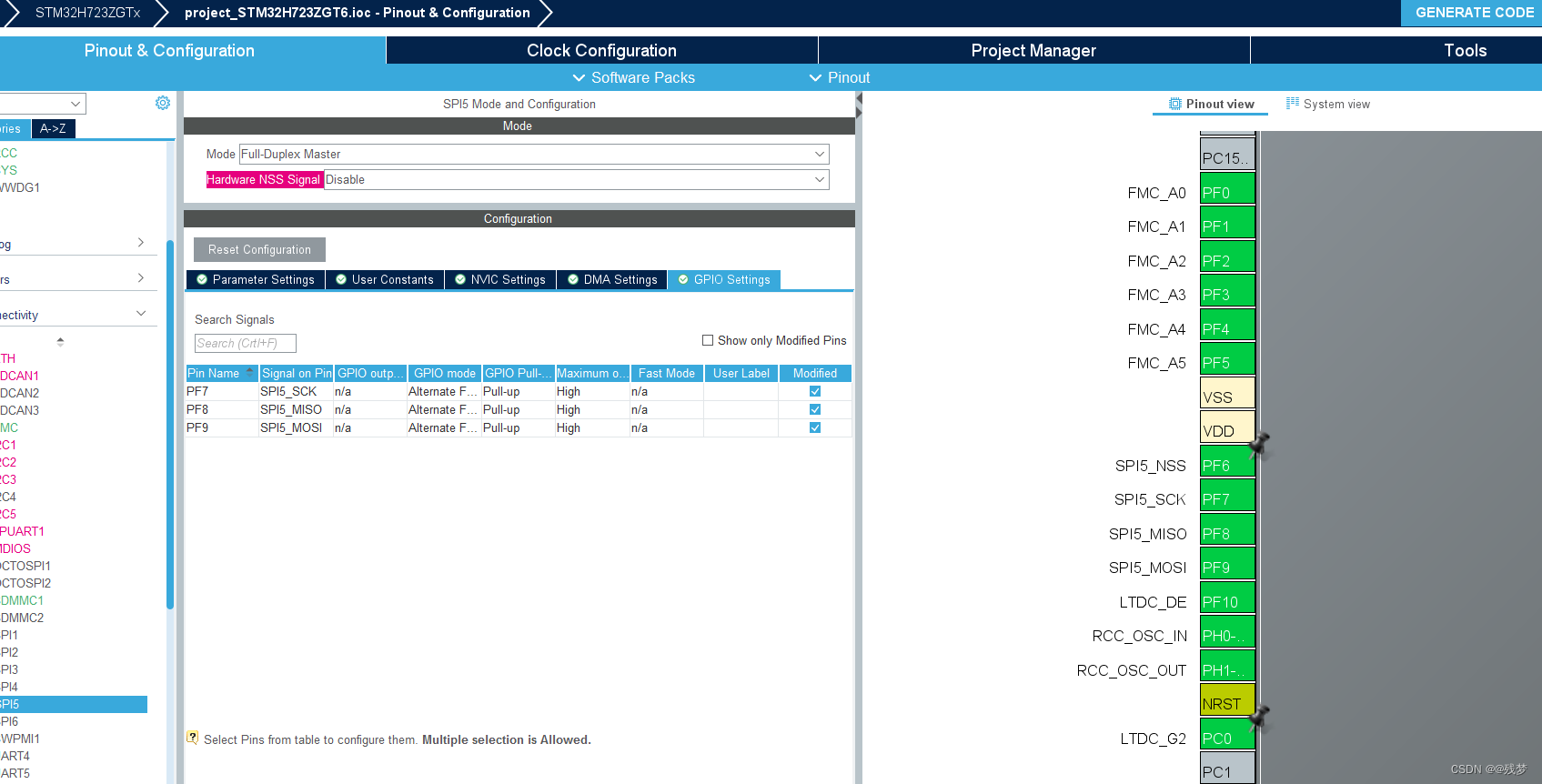This screenshot has width=1542, height=784.
Task: Select the PF6 pin on the chip
Action: [1228, 461]
